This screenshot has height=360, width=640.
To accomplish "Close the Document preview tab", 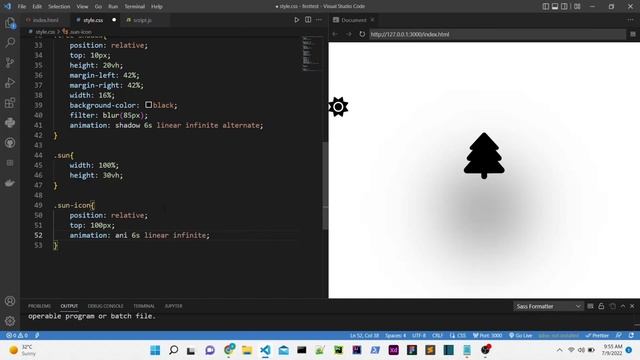I will point(372,20).
